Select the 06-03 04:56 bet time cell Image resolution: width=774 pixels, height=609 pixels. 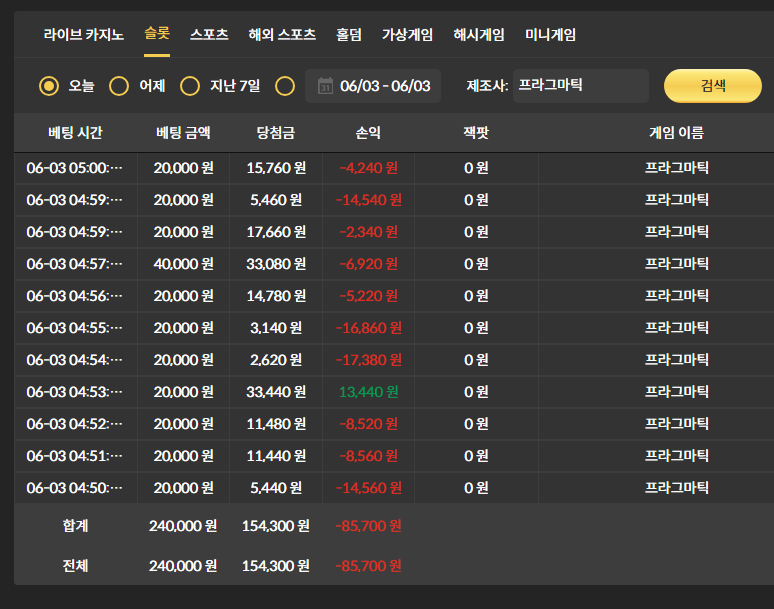(75, 296)
